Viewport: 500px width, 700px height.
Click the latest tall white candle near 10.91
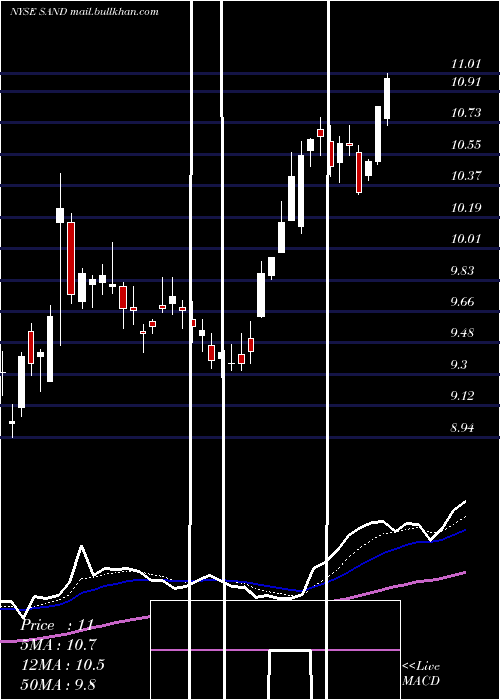(x=387, y=99)
